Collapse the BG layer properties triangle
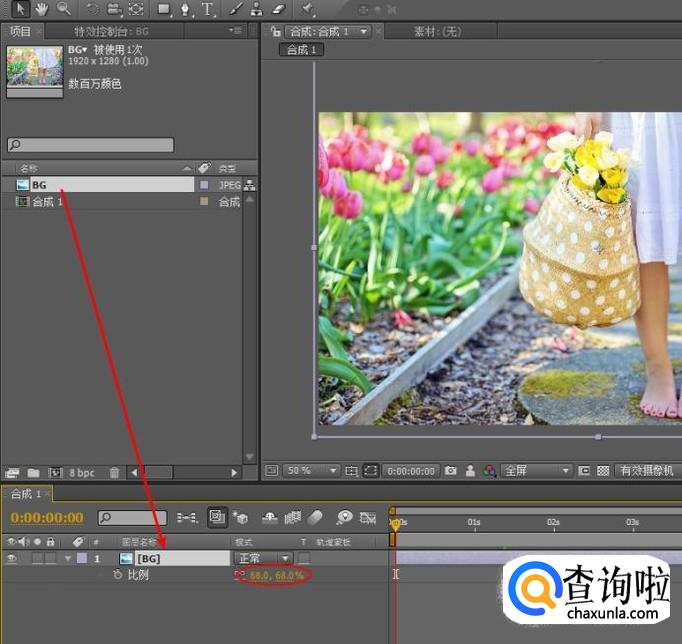The height and width of the screenshot is (644, 682). click(x=67, y=558)
